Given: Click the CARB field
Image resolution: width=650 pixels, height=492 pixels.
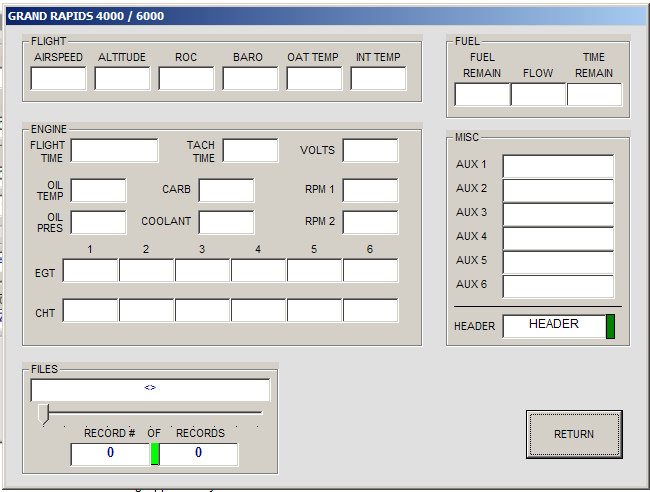Looking at the screenshot, I should [x=226, y=190].
